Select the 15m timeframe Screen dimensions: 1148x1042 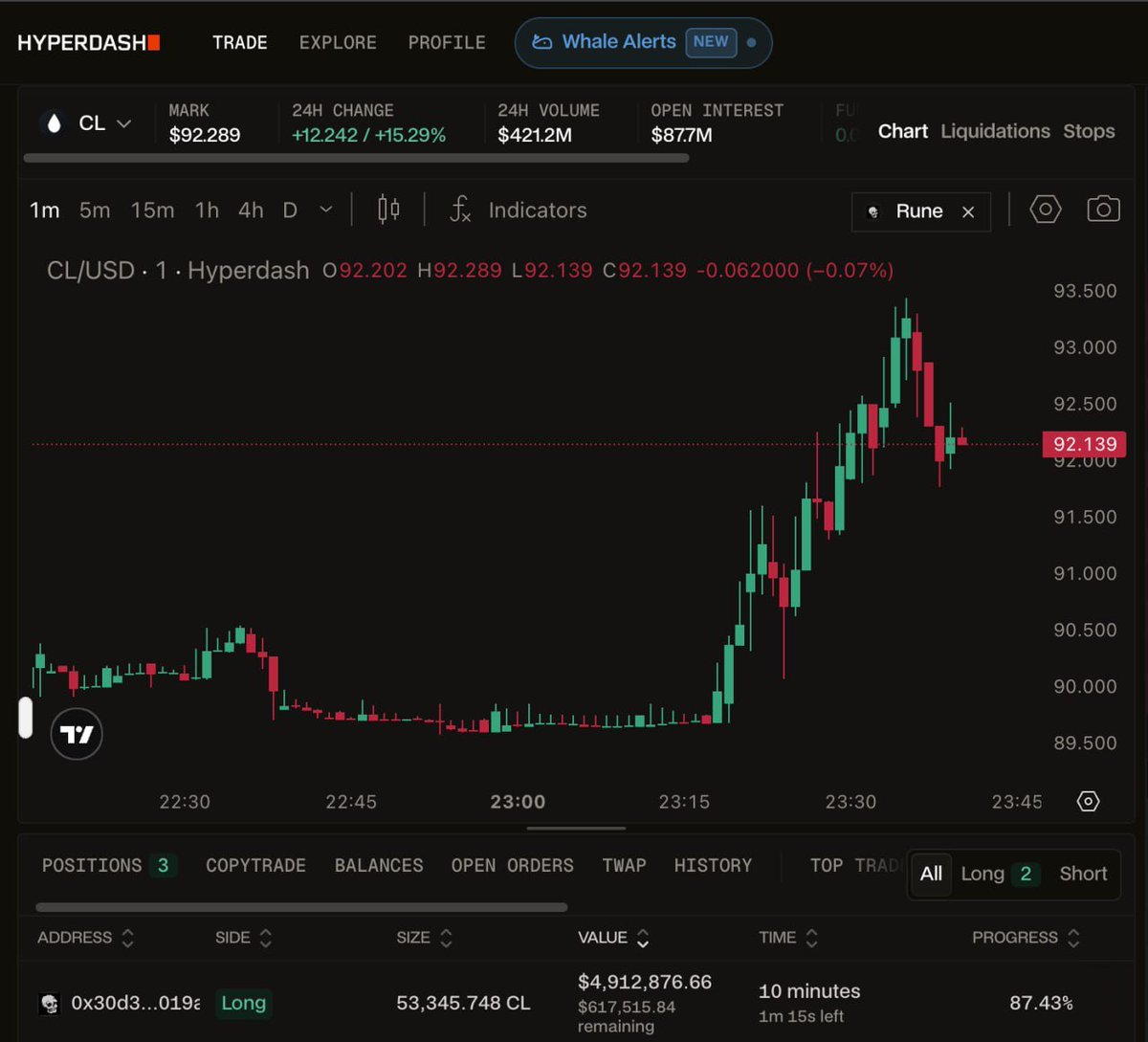(153, 211)
